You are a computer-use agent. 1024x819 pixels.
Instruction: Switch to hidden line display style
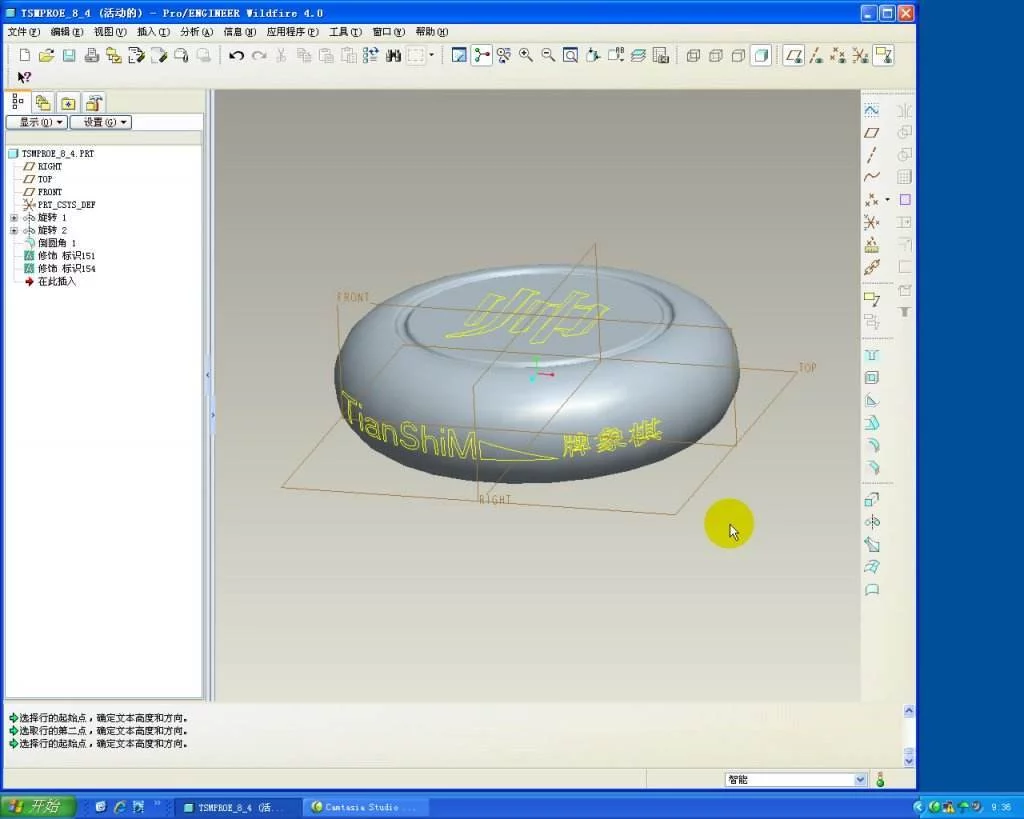(716, 56)
